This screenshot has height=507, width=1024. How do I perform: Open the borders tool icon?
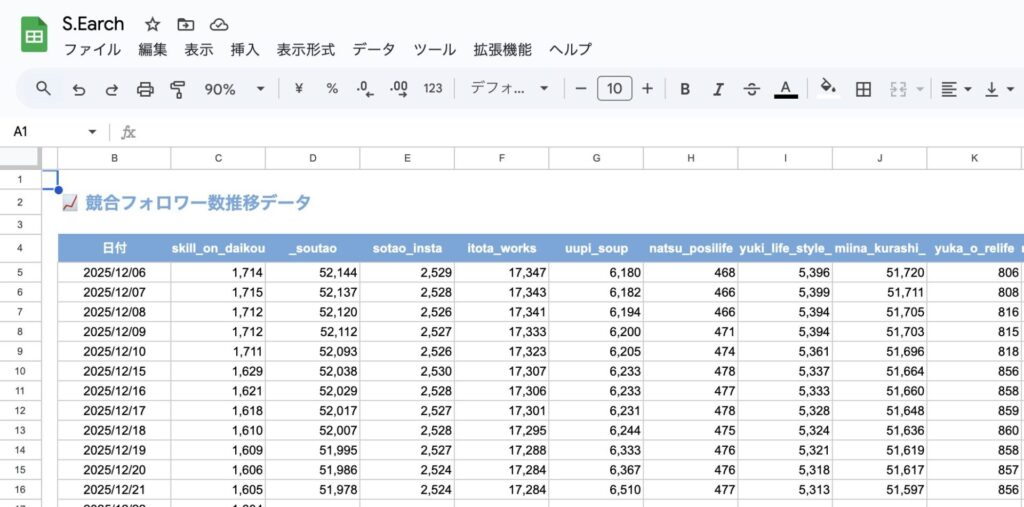pos(863,89)
